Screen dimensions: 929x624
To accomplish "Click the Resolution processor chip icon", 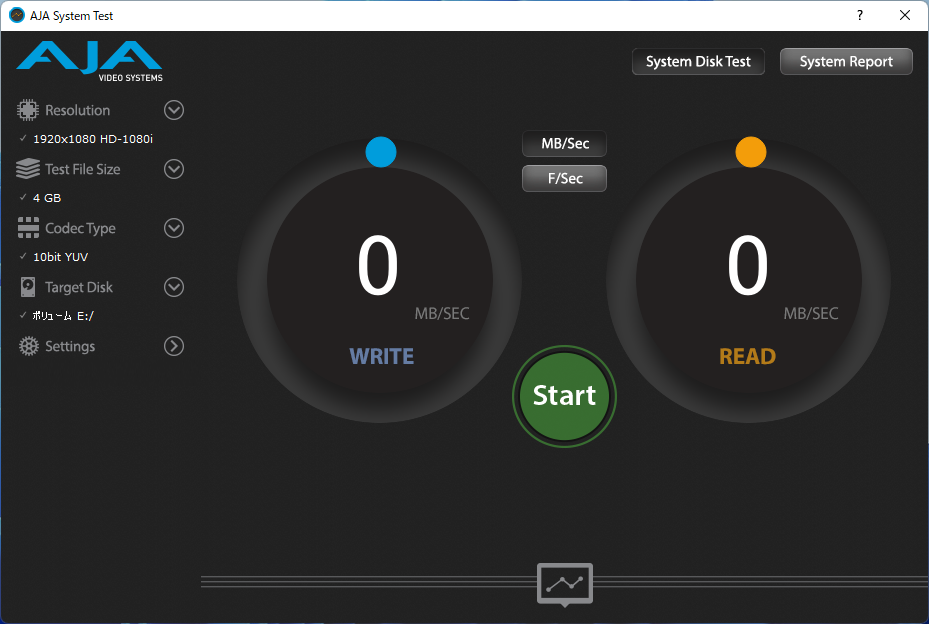I will (29, 110).
